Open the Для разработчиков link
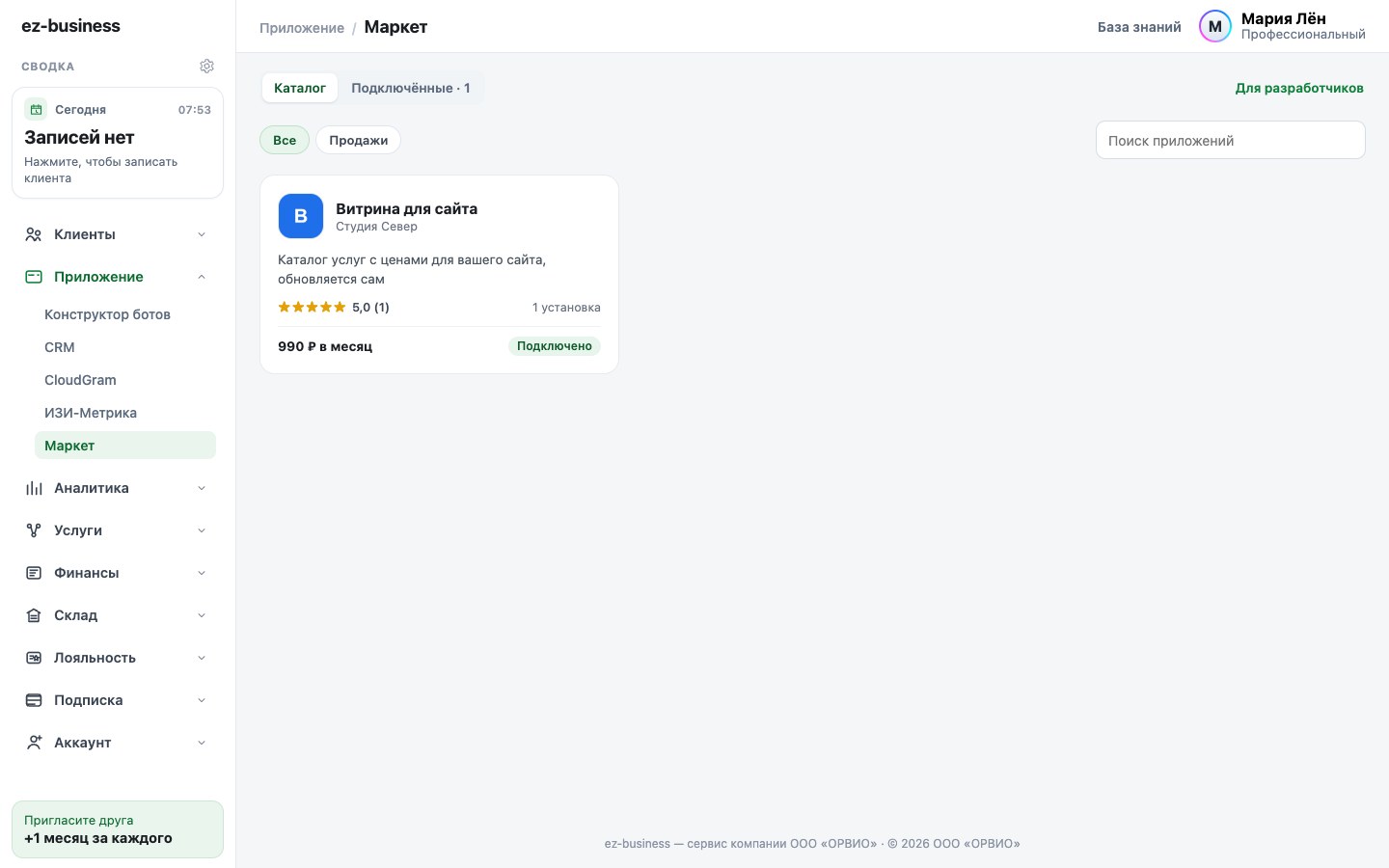Viewport: 1389px width, 868px height. pyautogui.click(x=1299, y=88)
